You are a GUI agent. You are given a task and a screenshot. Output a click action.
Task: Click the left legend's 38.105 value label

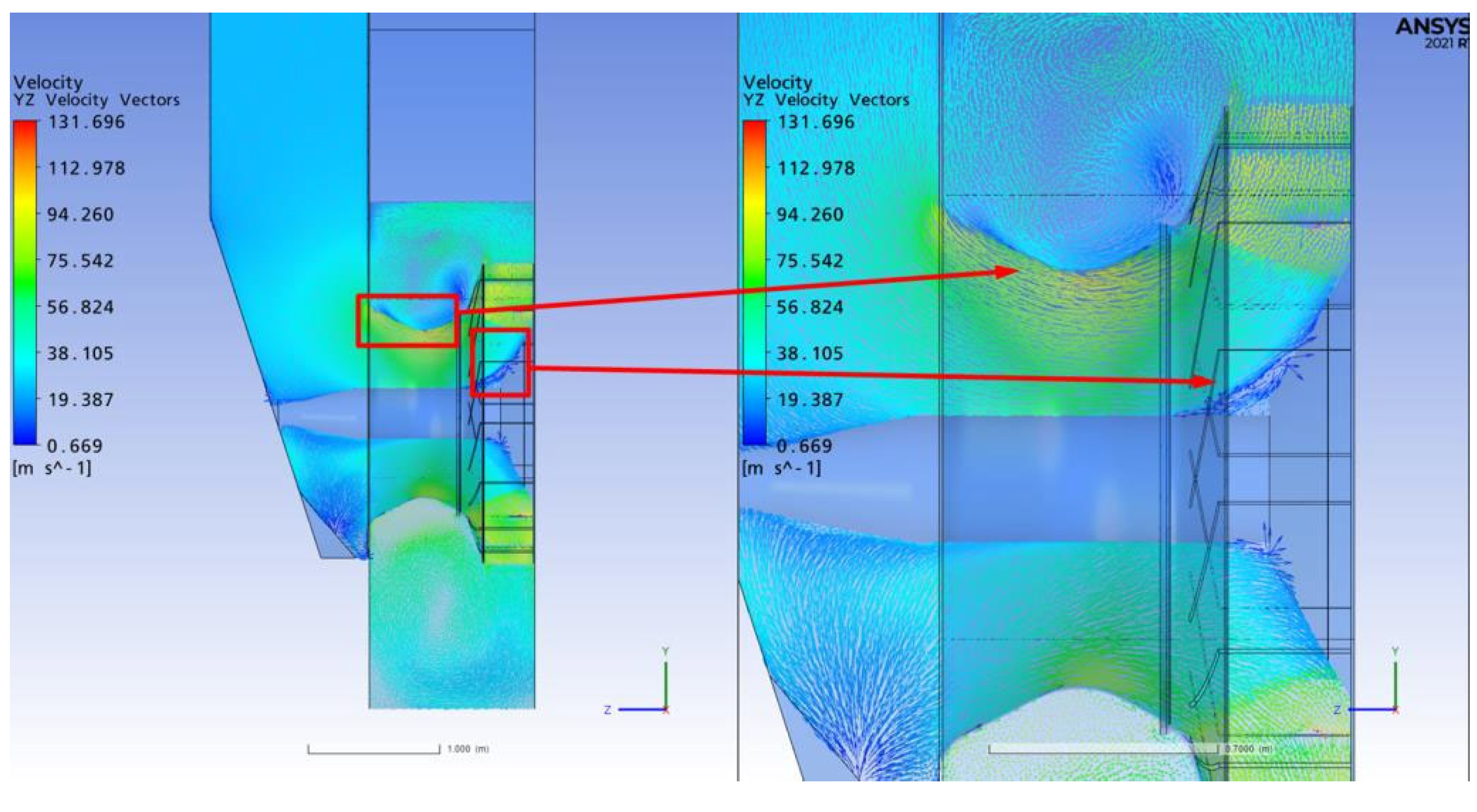[x=80, y=353]
